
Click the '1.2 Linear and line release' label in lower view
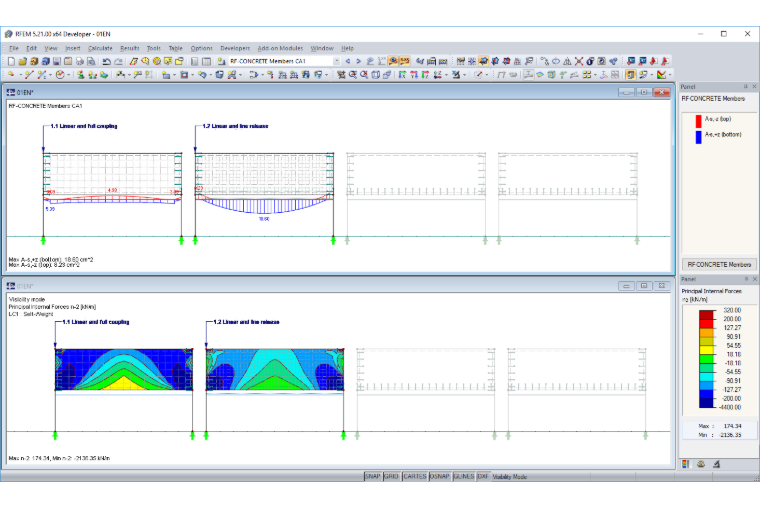point(246,322)
